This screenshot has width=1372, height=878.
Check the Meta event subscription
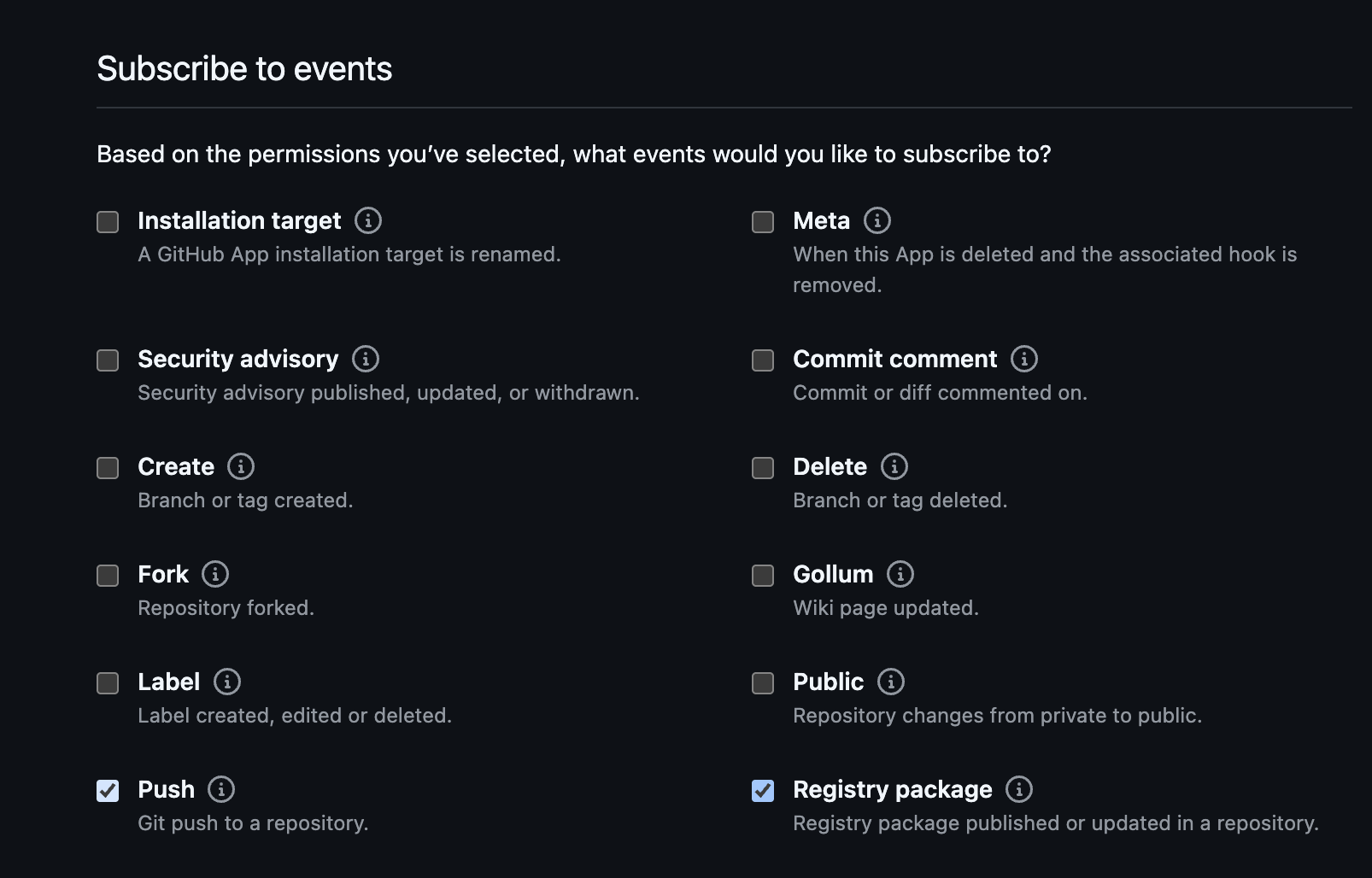(x=762, y=222)
